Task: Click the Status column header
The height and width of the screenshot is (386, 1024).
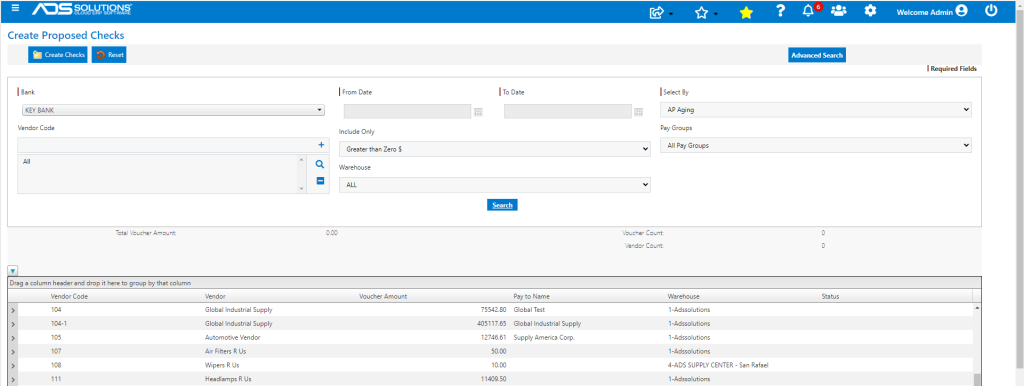Action: click(x=830, y=297)
